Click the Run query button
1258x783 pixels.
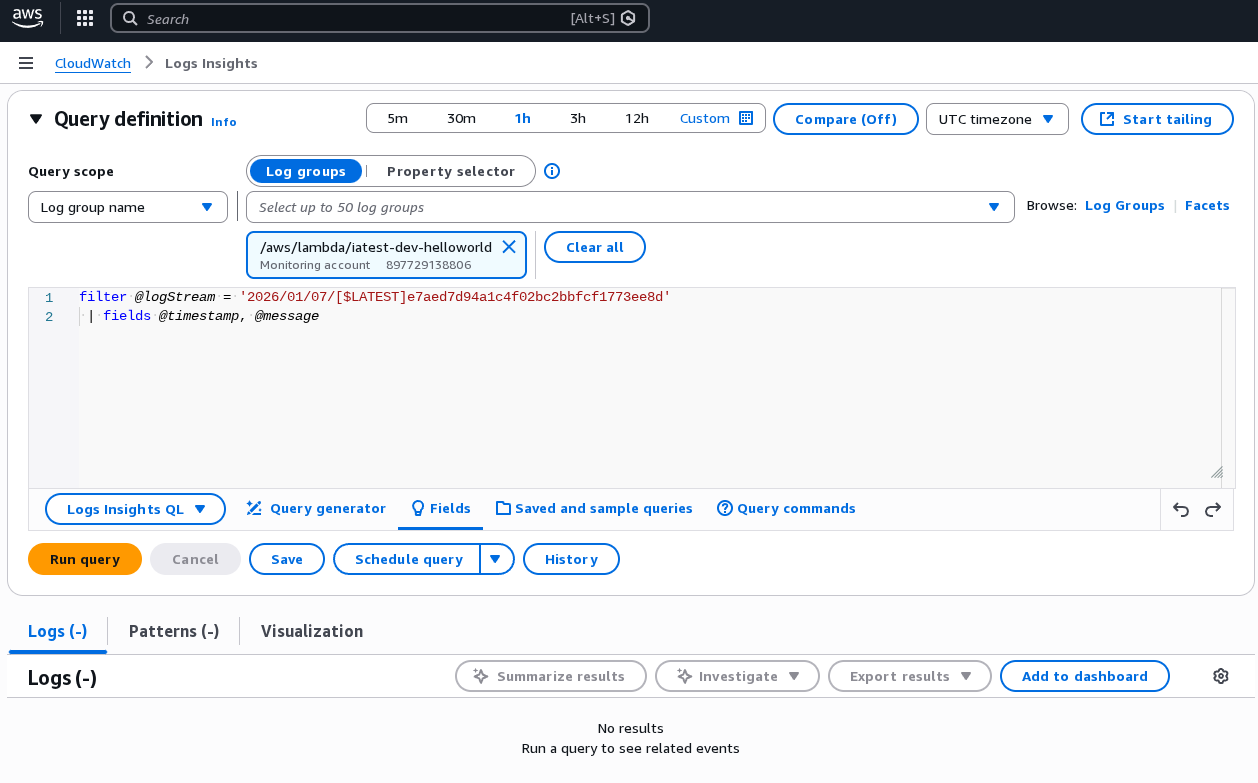[x=85, y=559]
